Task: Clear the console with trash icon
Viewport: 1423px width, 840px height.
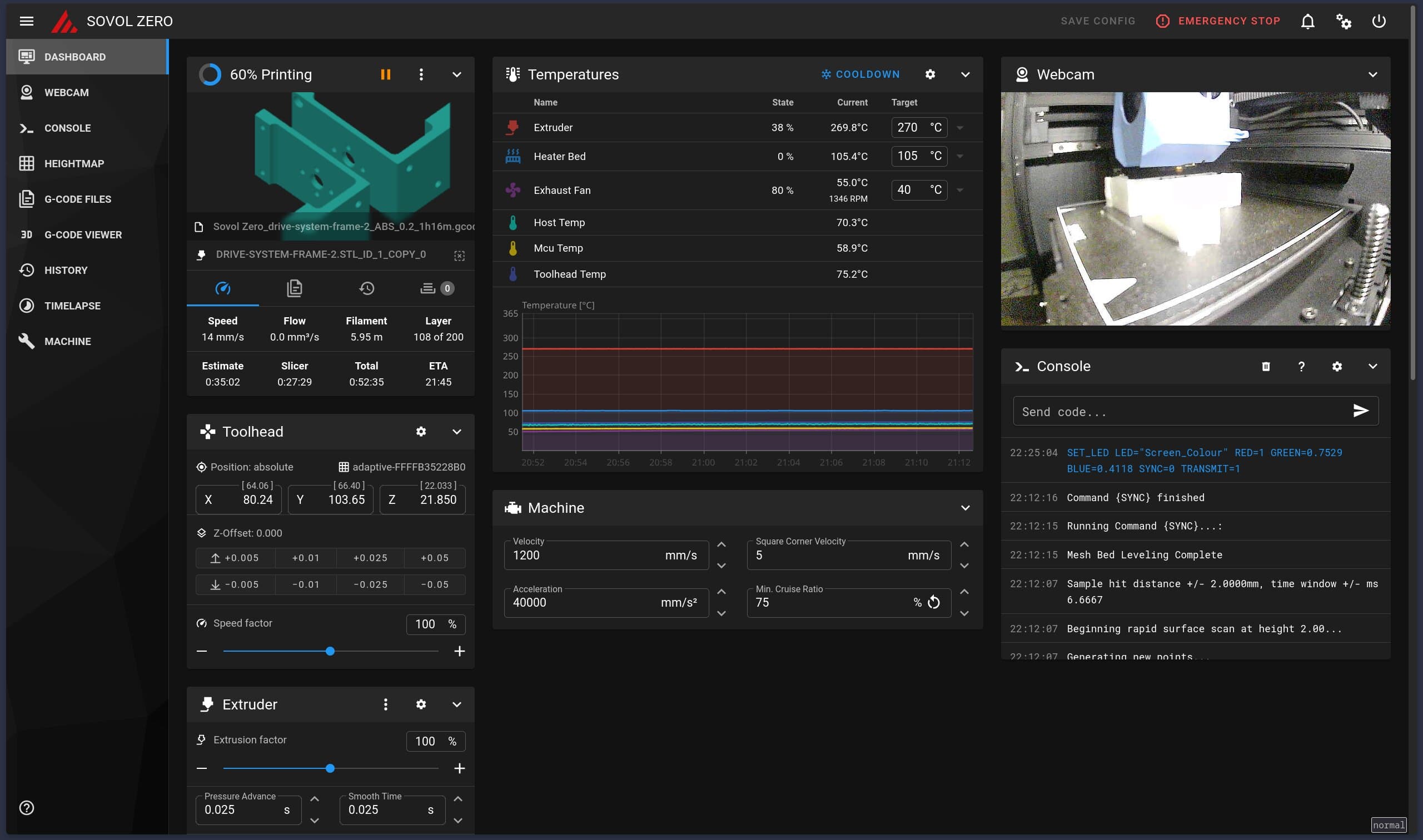Action: (1266, 366)
